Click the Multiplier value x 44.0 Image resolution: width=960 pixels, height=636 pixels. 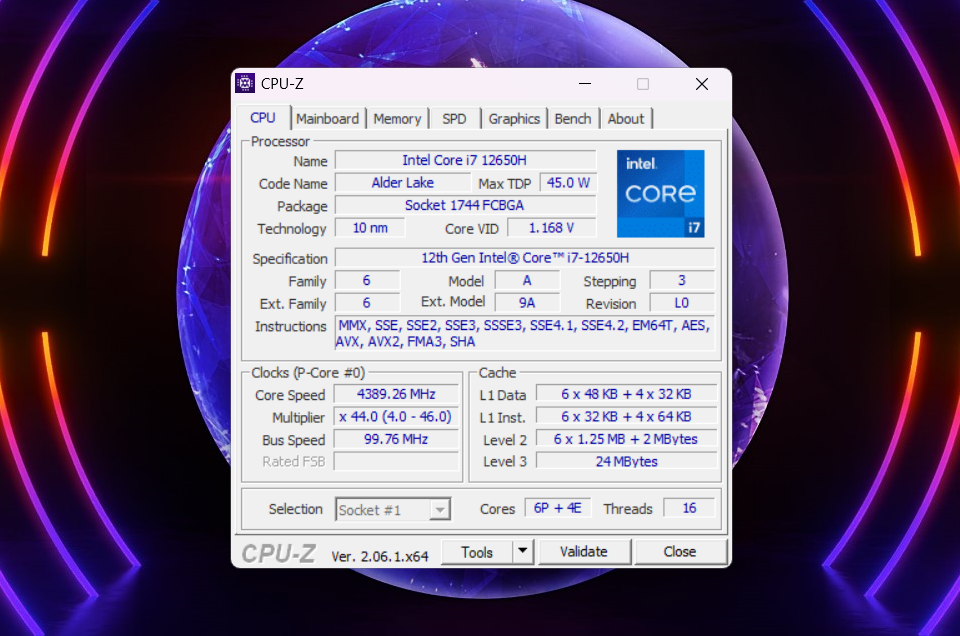[396, 417]
